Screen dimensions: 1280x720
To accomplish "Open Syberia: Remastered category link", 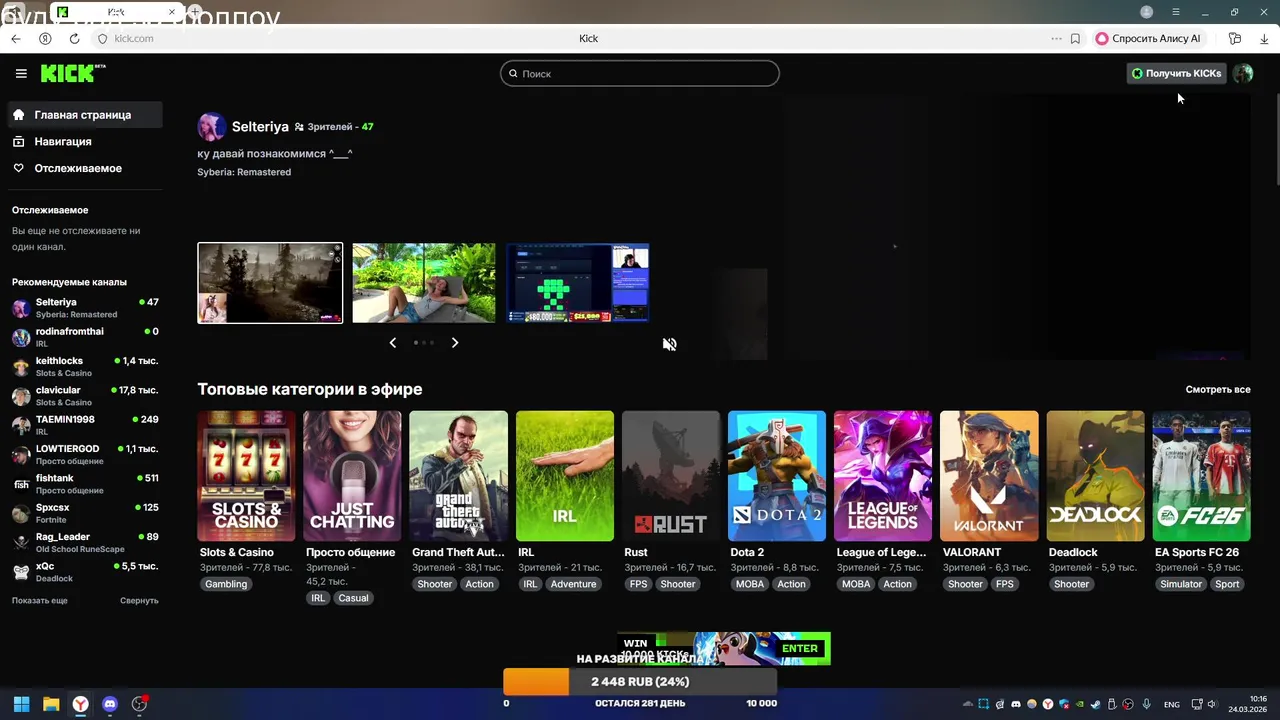I will (244, 172).
